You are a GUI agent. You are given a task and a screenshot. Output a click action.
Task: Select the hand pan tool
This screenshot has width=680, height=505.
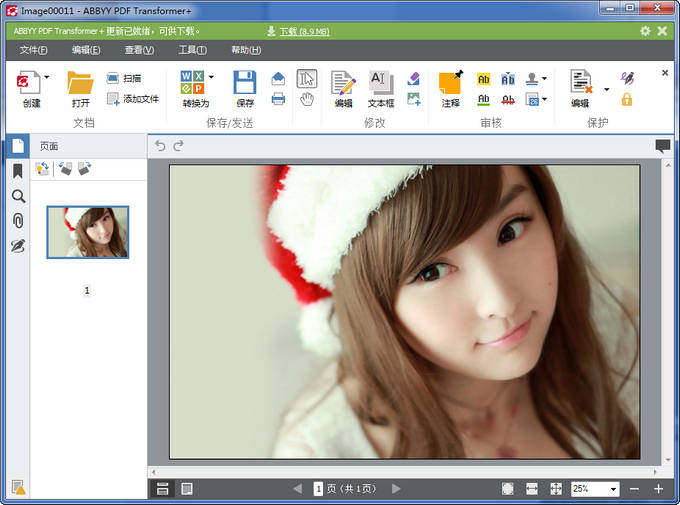click(x=307, y=98)
